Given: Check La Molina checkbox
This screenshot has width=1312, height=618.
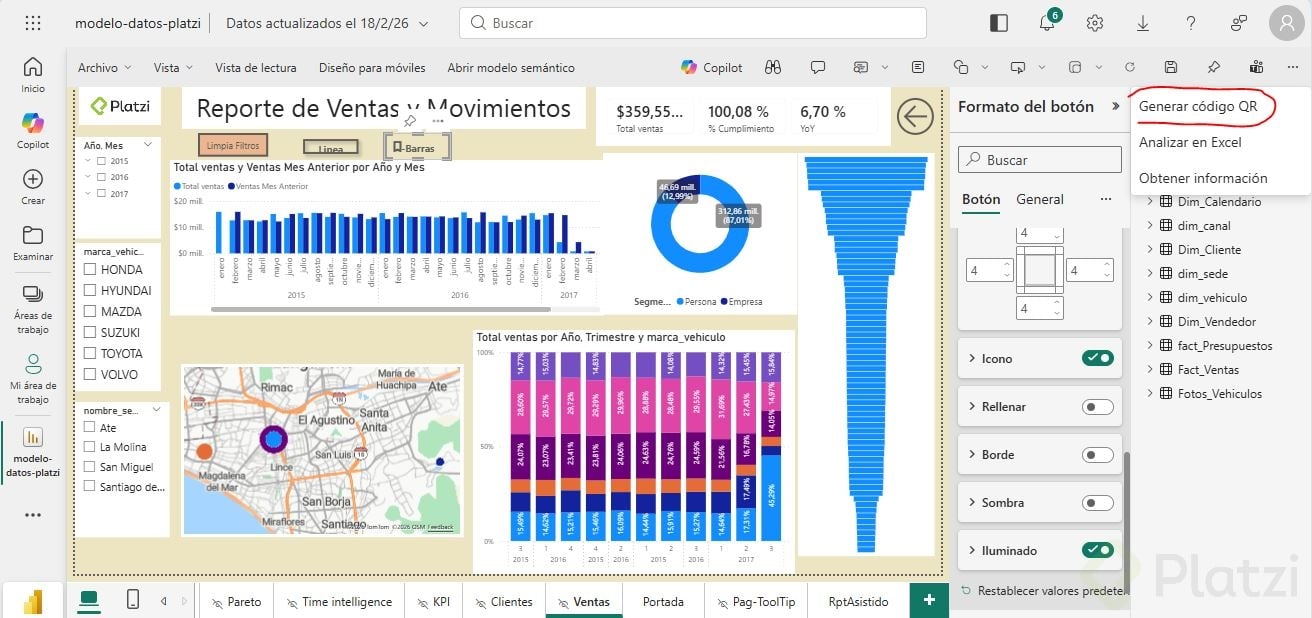Looking at the screenshot, I should click(x=90, y=447).
